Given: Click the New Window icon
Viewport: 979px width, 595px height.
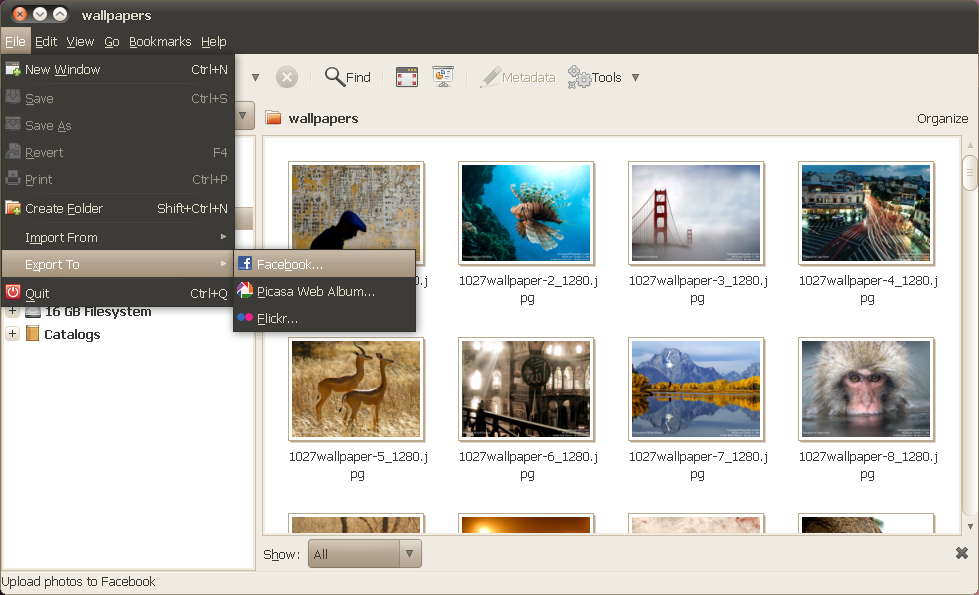Looking at the screenshot, I should pyautogui.click(x=12, y=69).
